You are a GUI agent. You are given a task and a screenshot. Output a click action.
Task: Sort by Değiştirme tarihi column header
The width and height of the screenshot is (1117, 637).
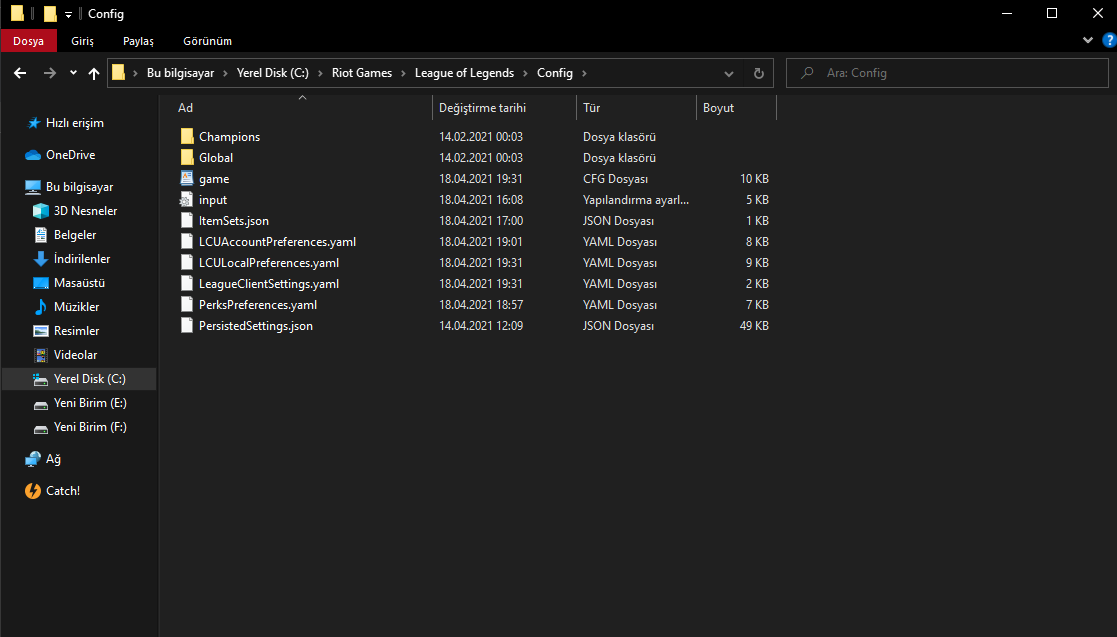pyautogui.click(x=504, y=108)
